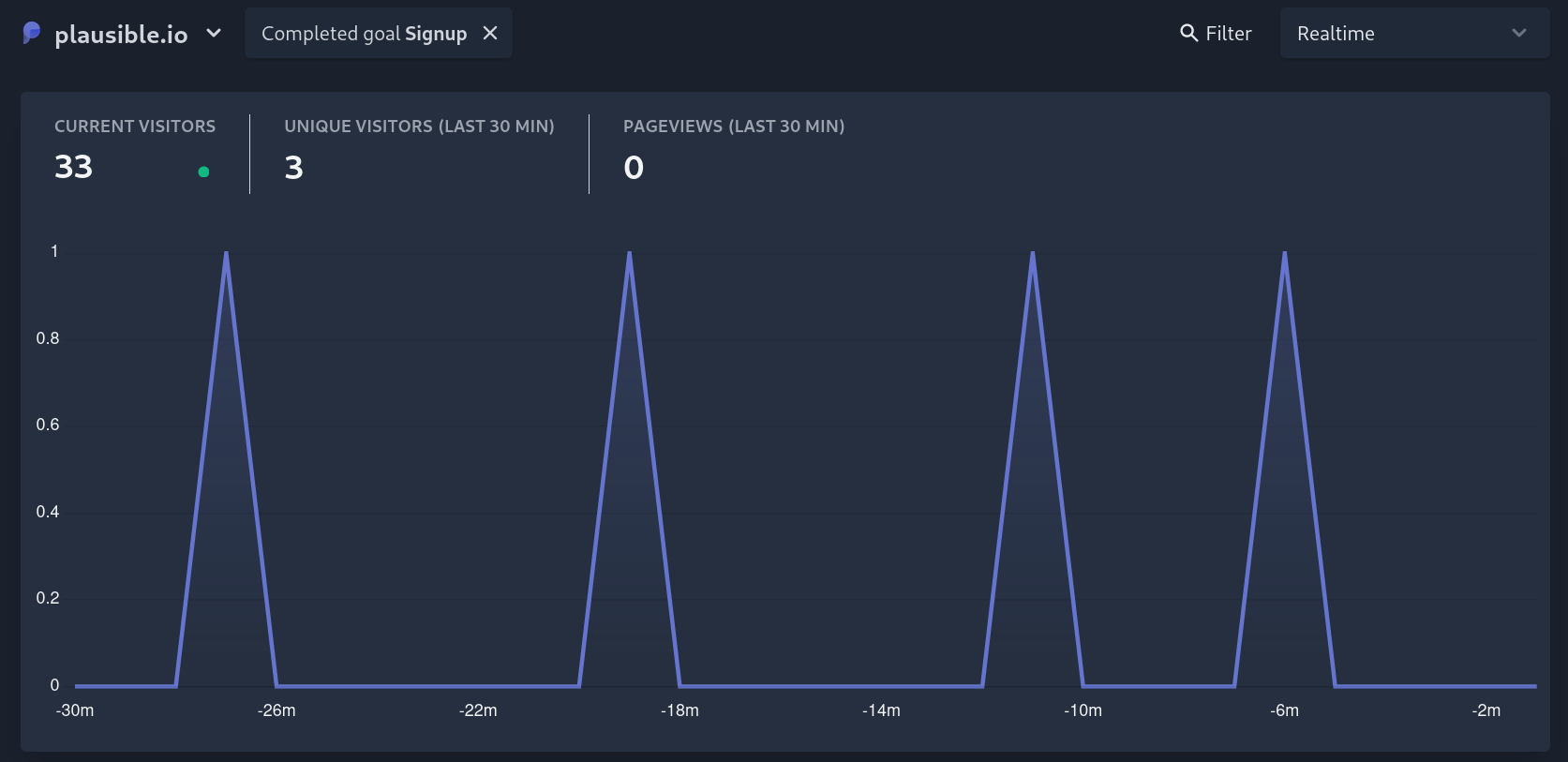Click the Plausible logo icon
The image size is (1568, 762).
(31, 33)
